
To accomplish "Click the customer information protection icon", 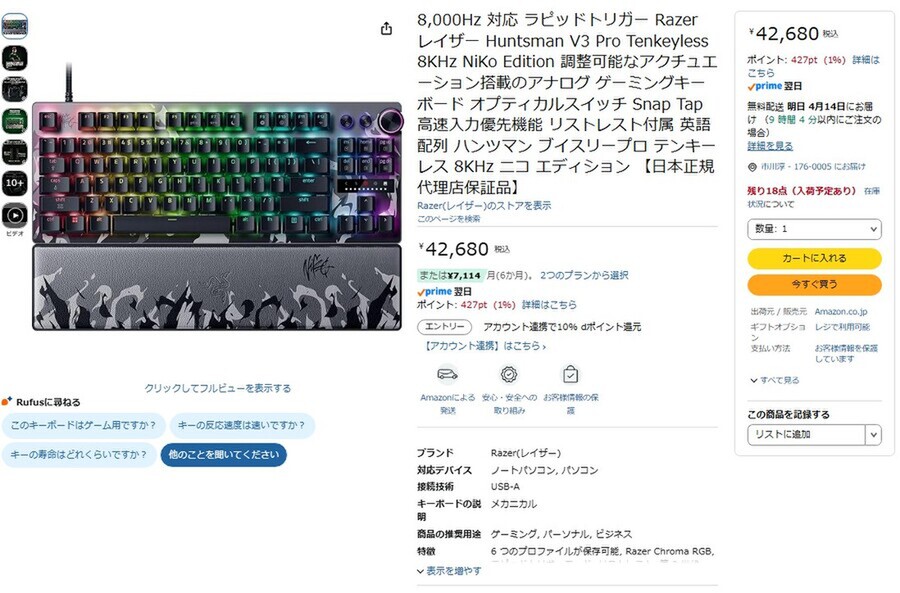I will click(x=570, y=374).
